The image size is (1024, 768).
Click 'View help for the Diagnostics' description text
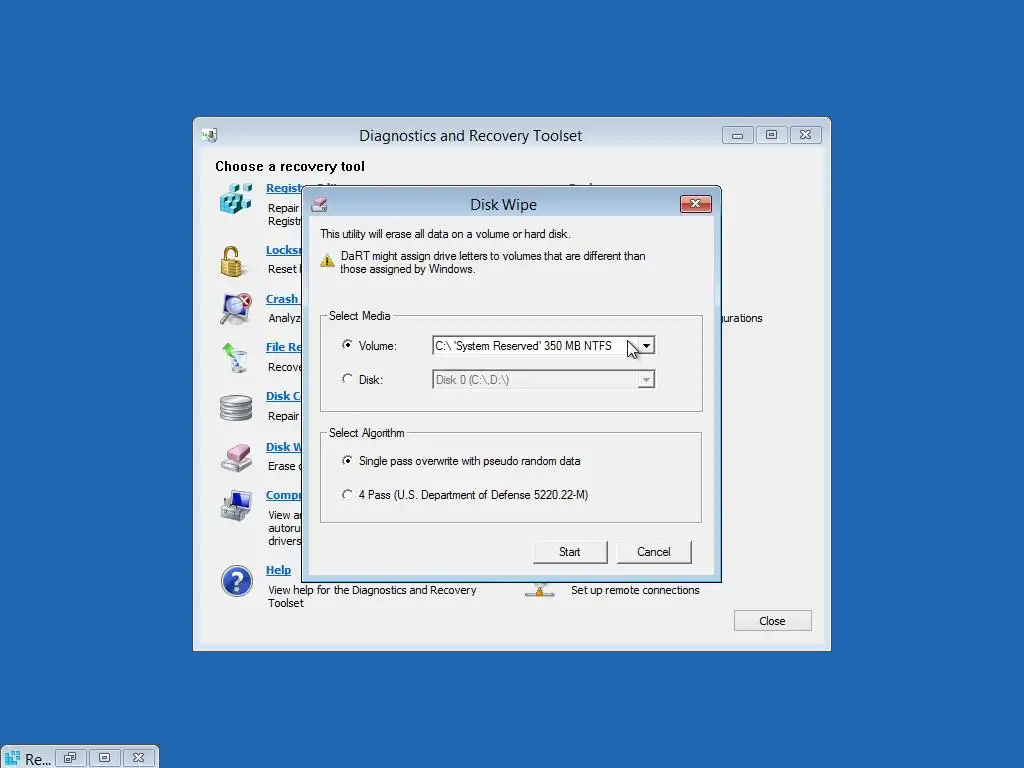point(372,596)
